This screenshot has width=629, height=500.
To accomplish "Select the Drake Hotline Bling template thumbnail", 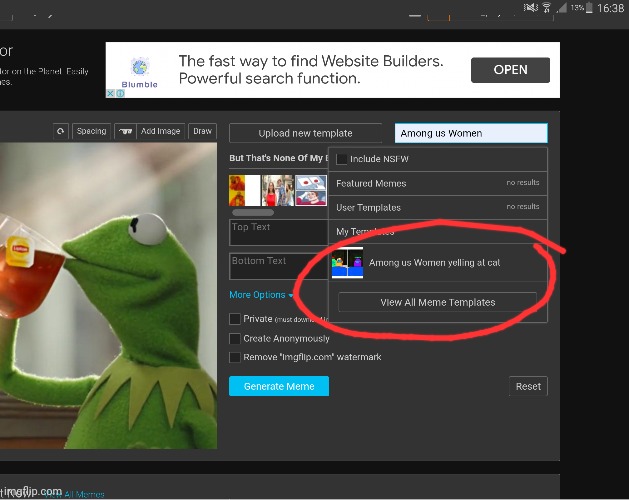I will 244,191.
